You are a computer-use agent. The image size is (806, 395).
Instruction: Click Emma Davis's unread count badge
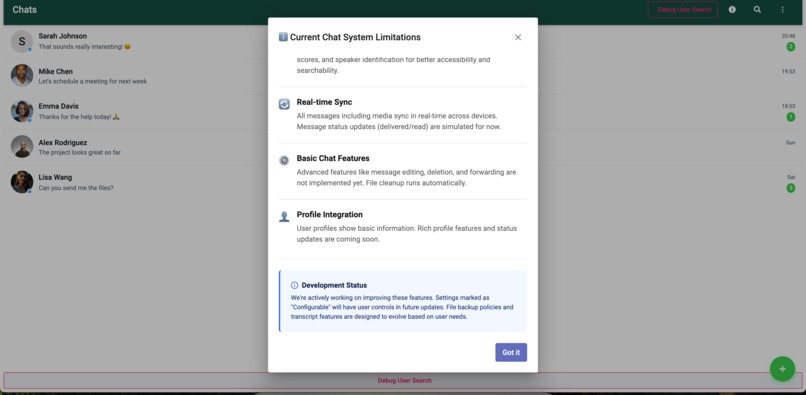tap(791, 117)
